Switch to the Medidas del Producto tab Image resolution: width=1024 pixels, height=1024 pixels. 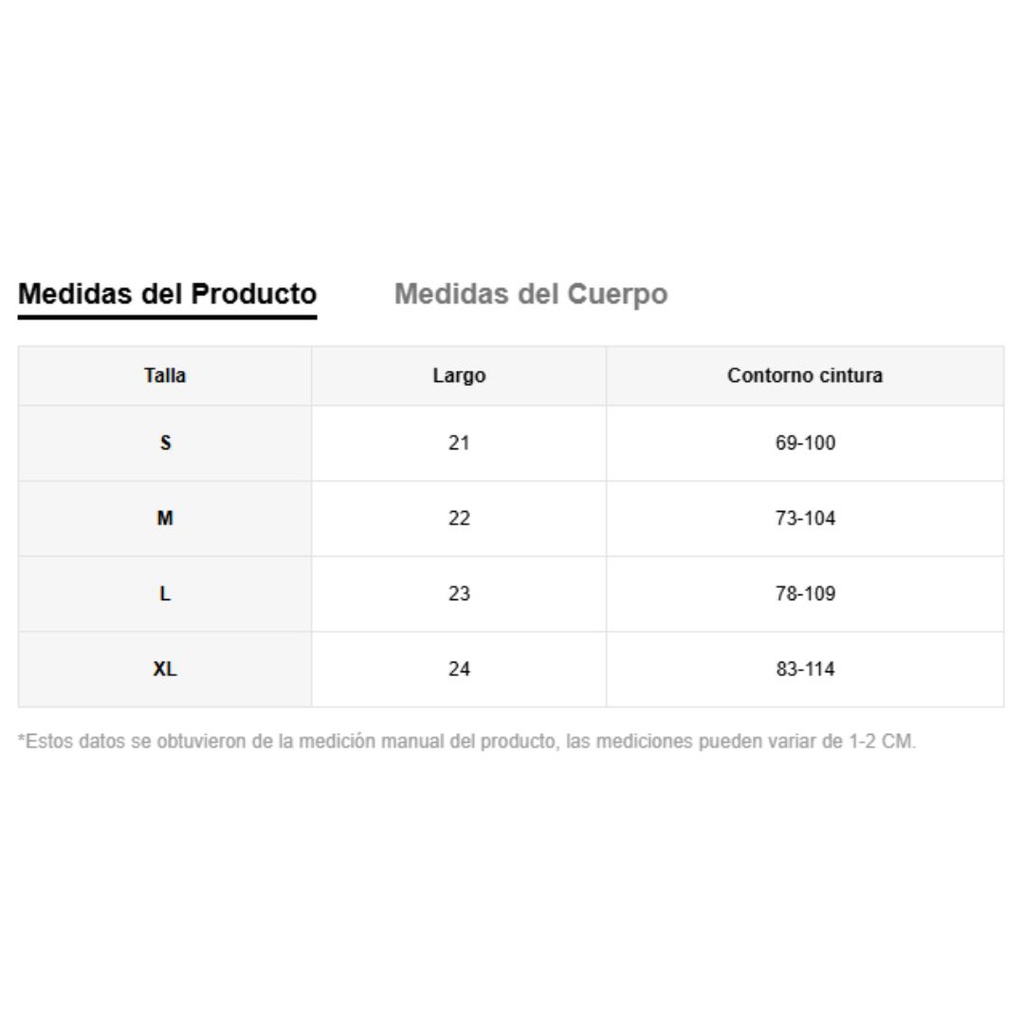(167, 294)
